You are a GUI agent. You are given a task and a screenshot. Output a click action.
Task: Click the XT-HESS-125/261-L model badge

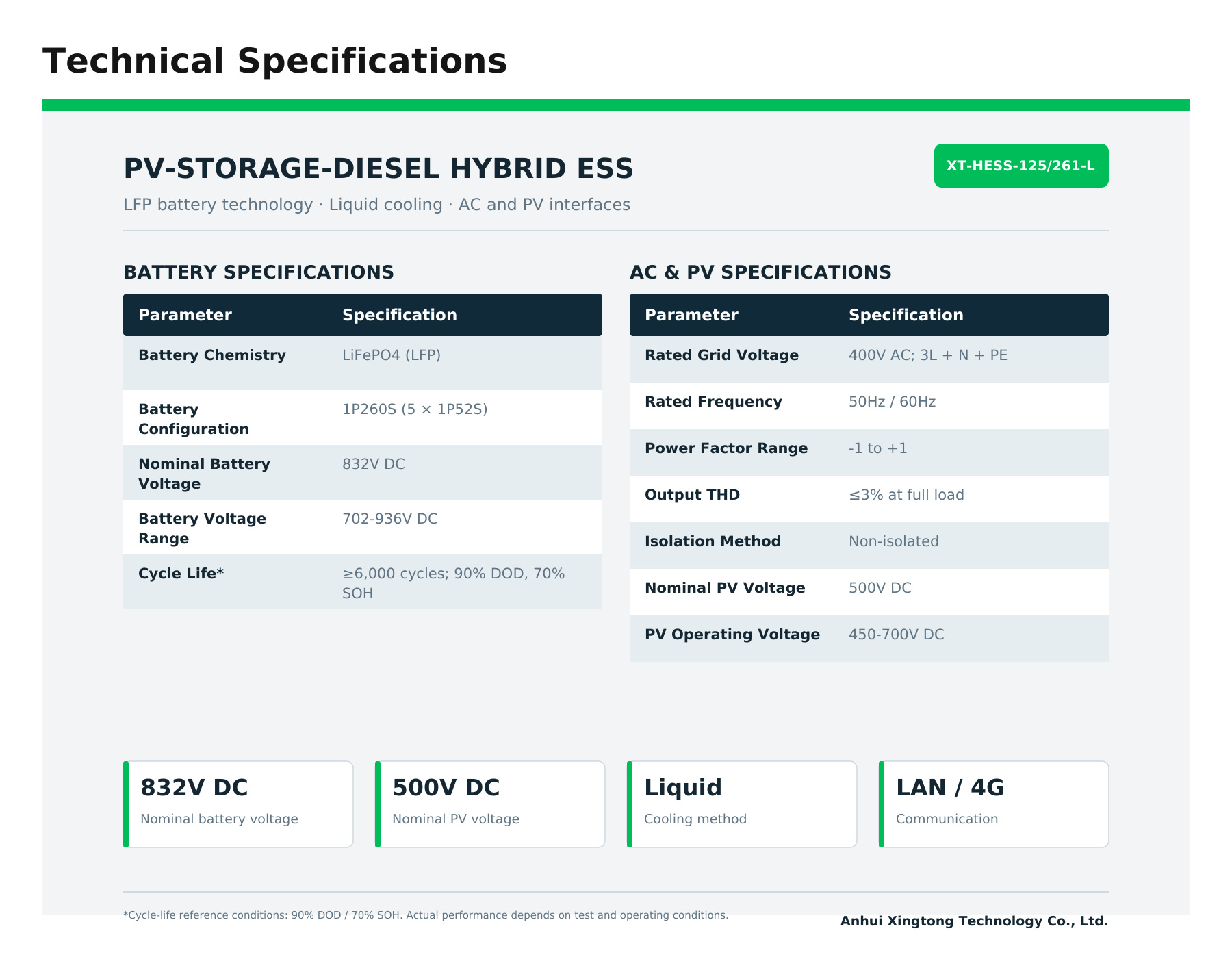pyautogui.click(x=1021, y=166)
